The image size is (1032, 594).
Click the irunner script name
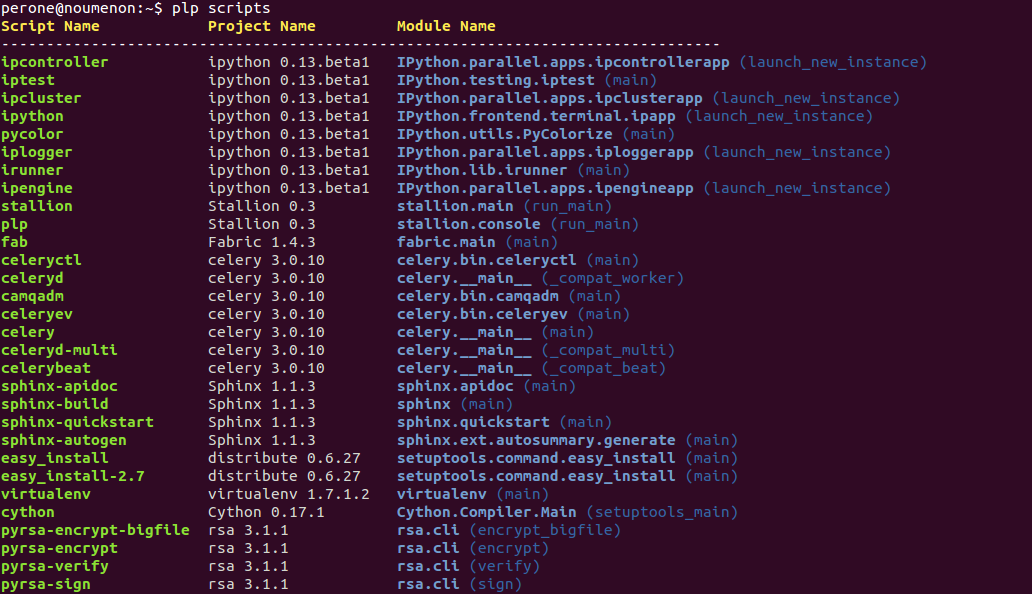point(32,170)
